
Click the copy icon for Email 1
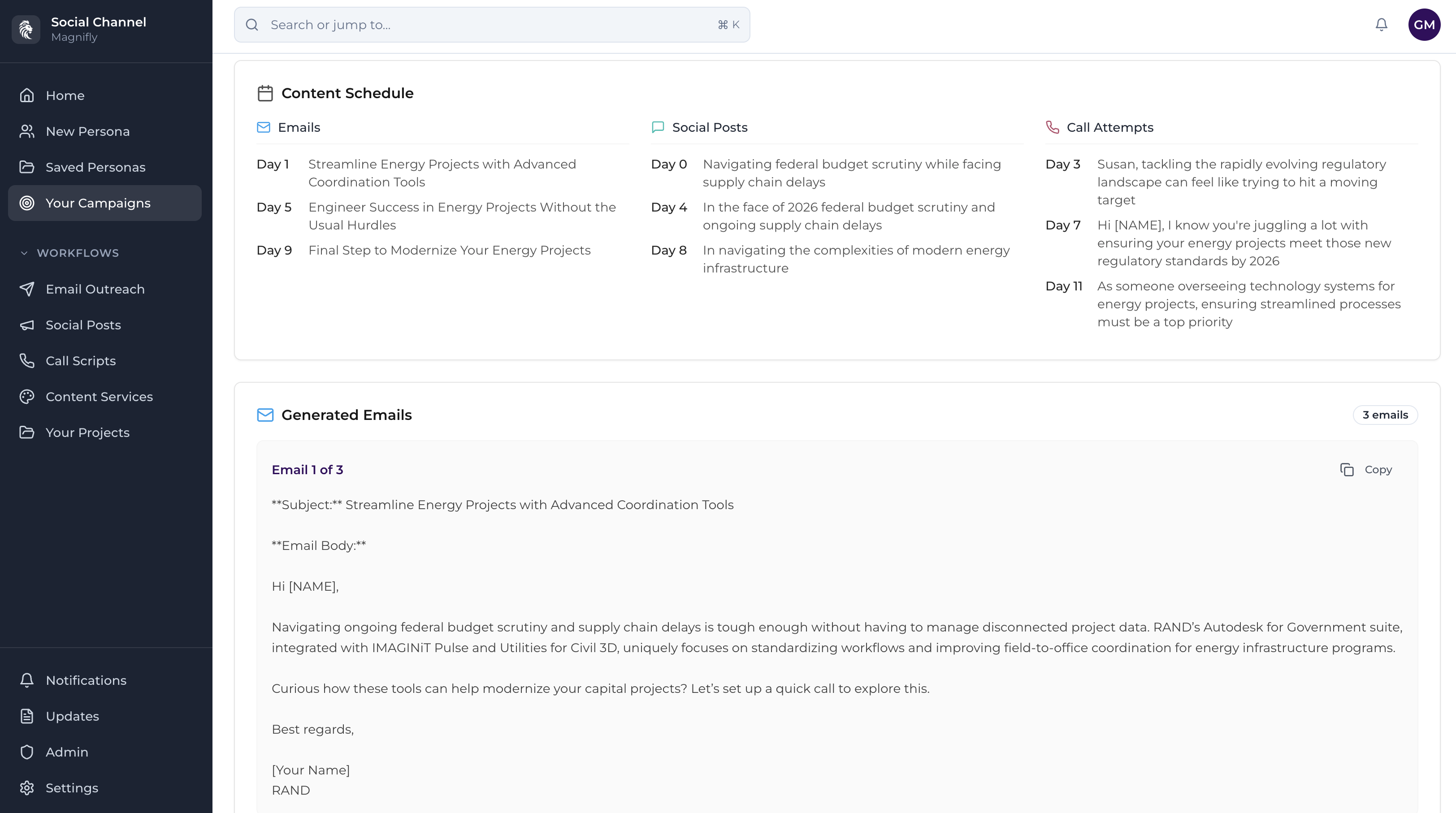1347,470
